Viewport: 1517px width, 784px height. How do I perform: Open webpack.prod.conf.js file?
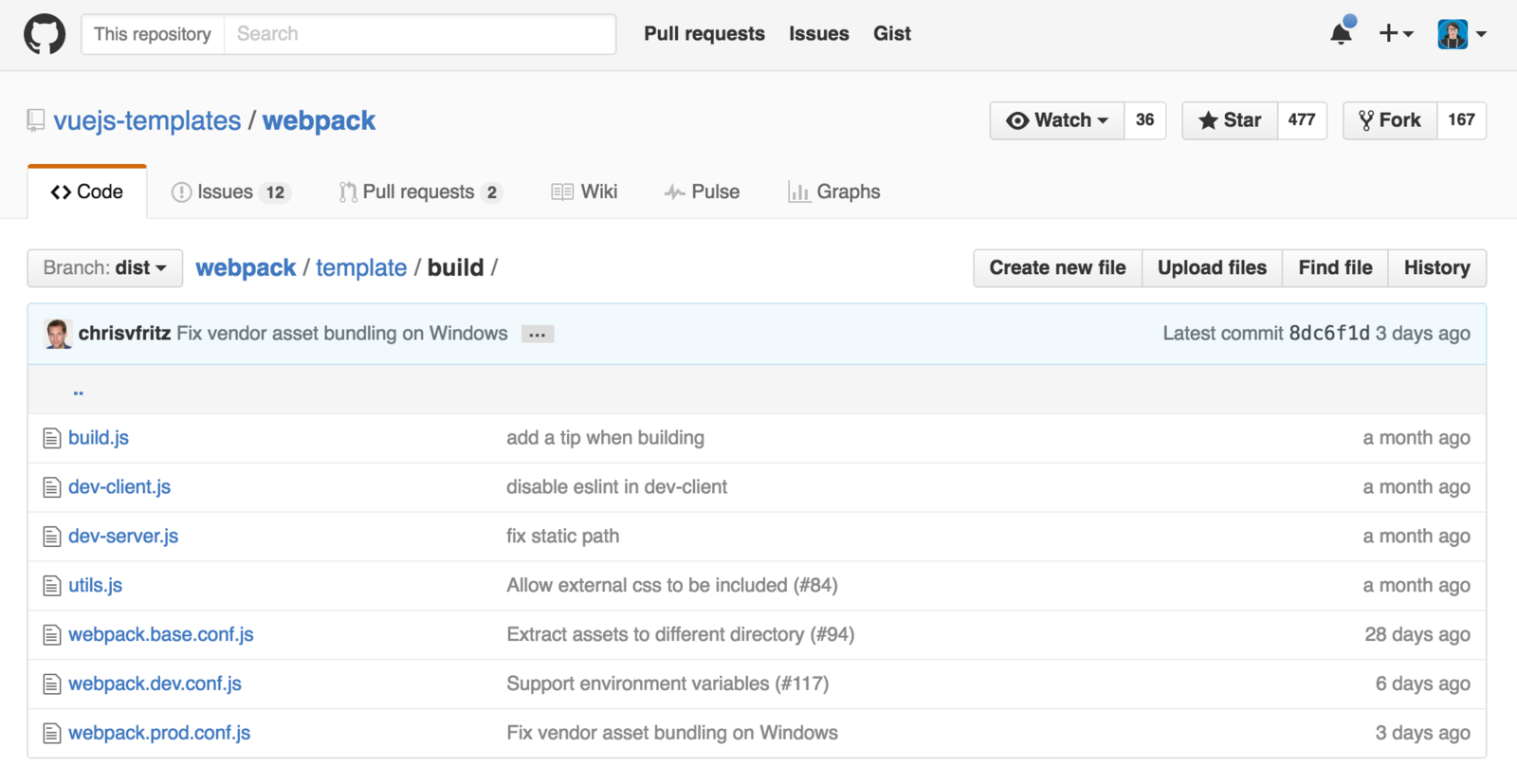pyautogui.click(x=159, y=734)
